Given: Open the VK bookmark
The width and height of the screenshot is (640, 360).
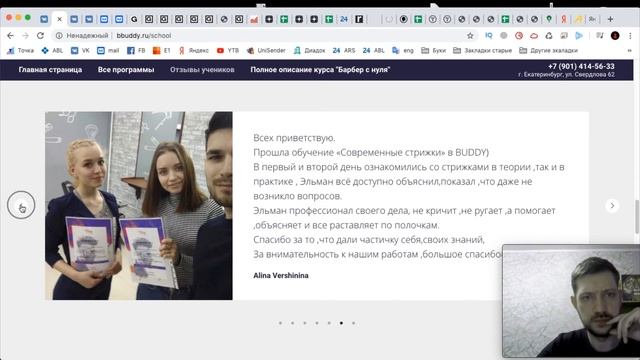Looking at the screenshot, I should pos(80,51).
